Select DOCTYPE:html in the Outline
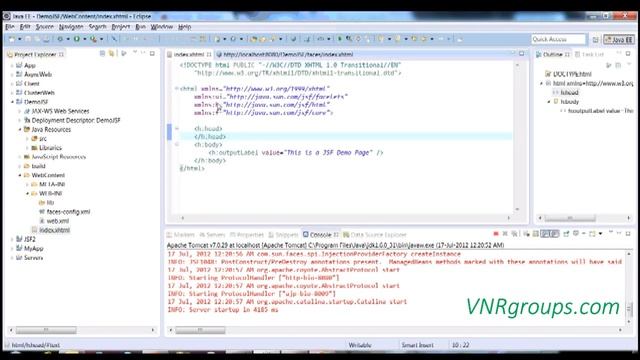 pyautogui.click(x=569, y=74)
